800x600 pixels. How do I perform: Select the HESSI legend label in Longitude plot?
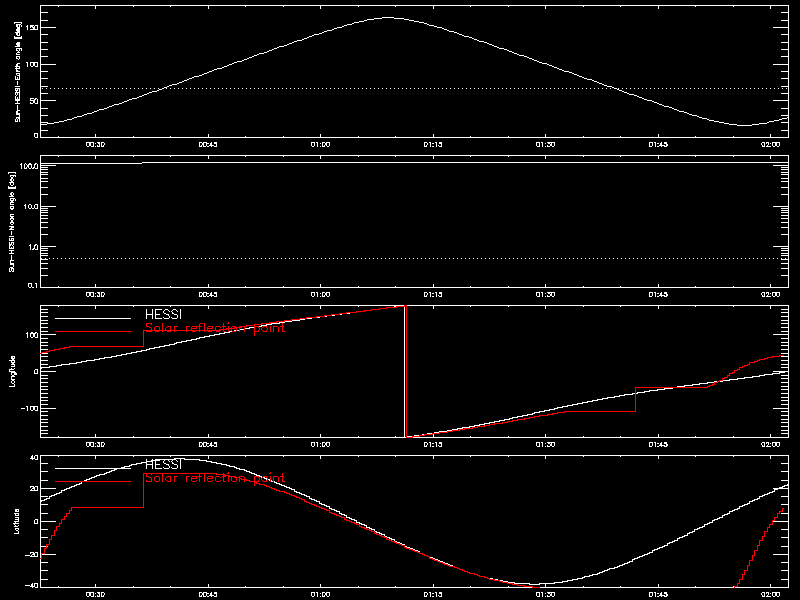point(163,314)
